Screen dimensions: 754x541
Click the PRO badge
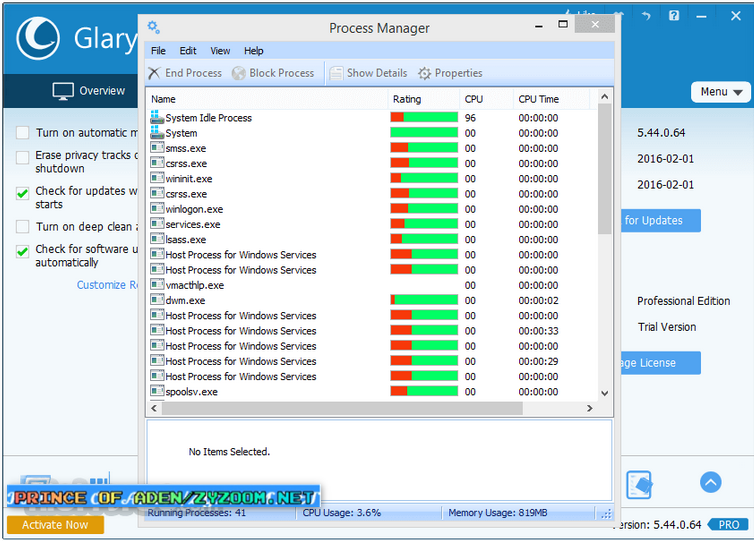pos(729,525)
